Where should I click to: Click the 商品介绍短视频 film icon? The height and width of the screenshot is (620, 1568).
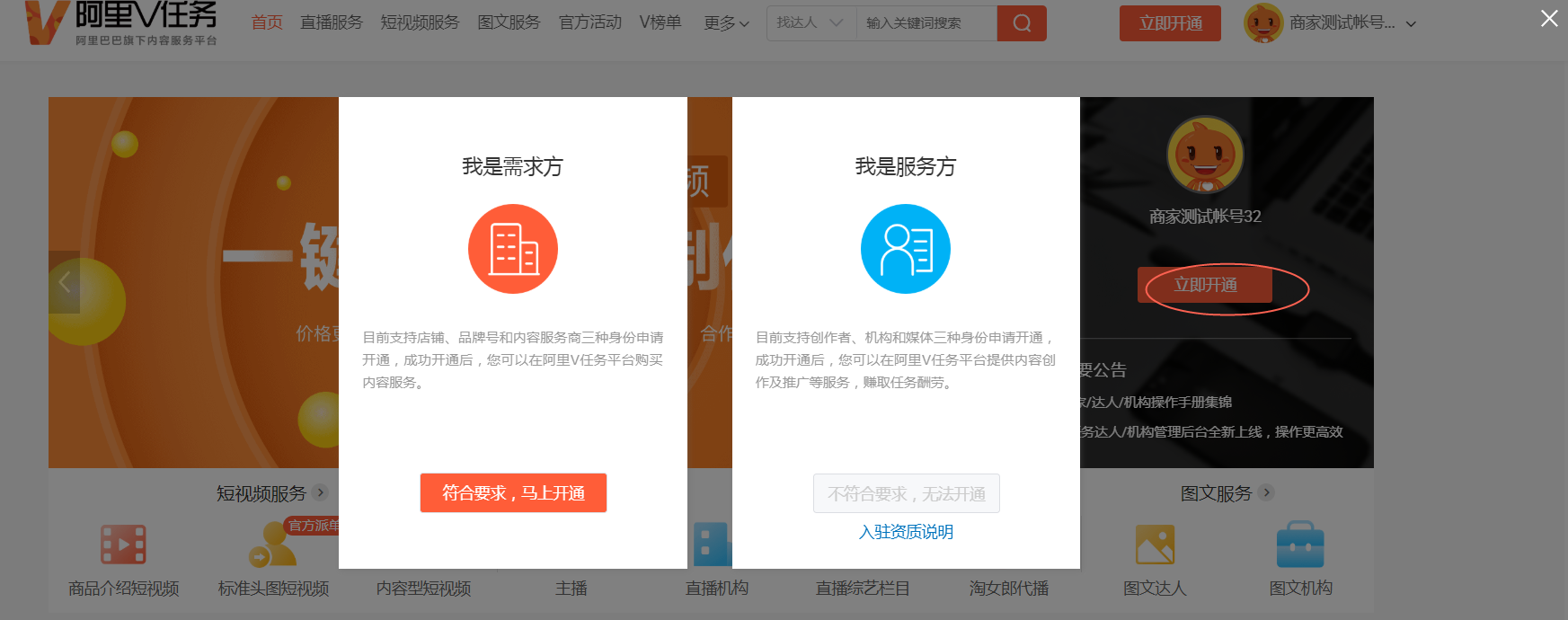[123, 545]
